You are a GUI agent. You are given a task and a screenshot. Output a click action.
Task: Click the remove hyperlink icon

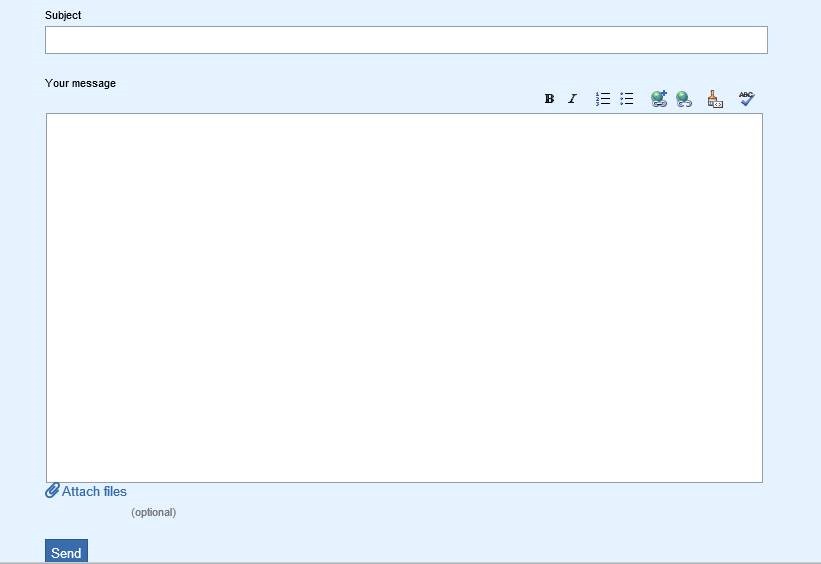[684, 99]
